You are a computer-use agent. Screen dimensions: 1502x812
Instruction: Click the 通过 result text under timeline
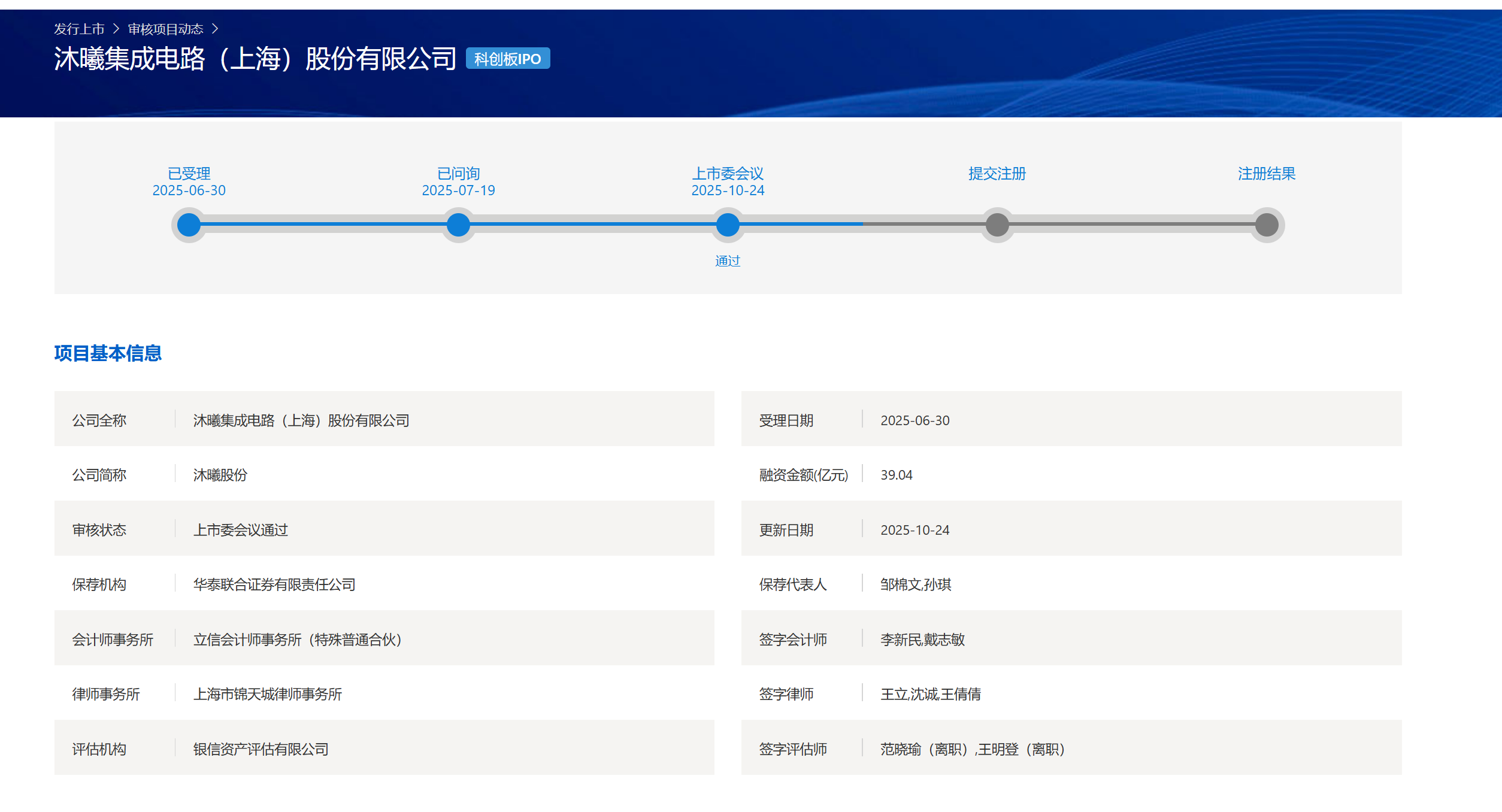728,261
